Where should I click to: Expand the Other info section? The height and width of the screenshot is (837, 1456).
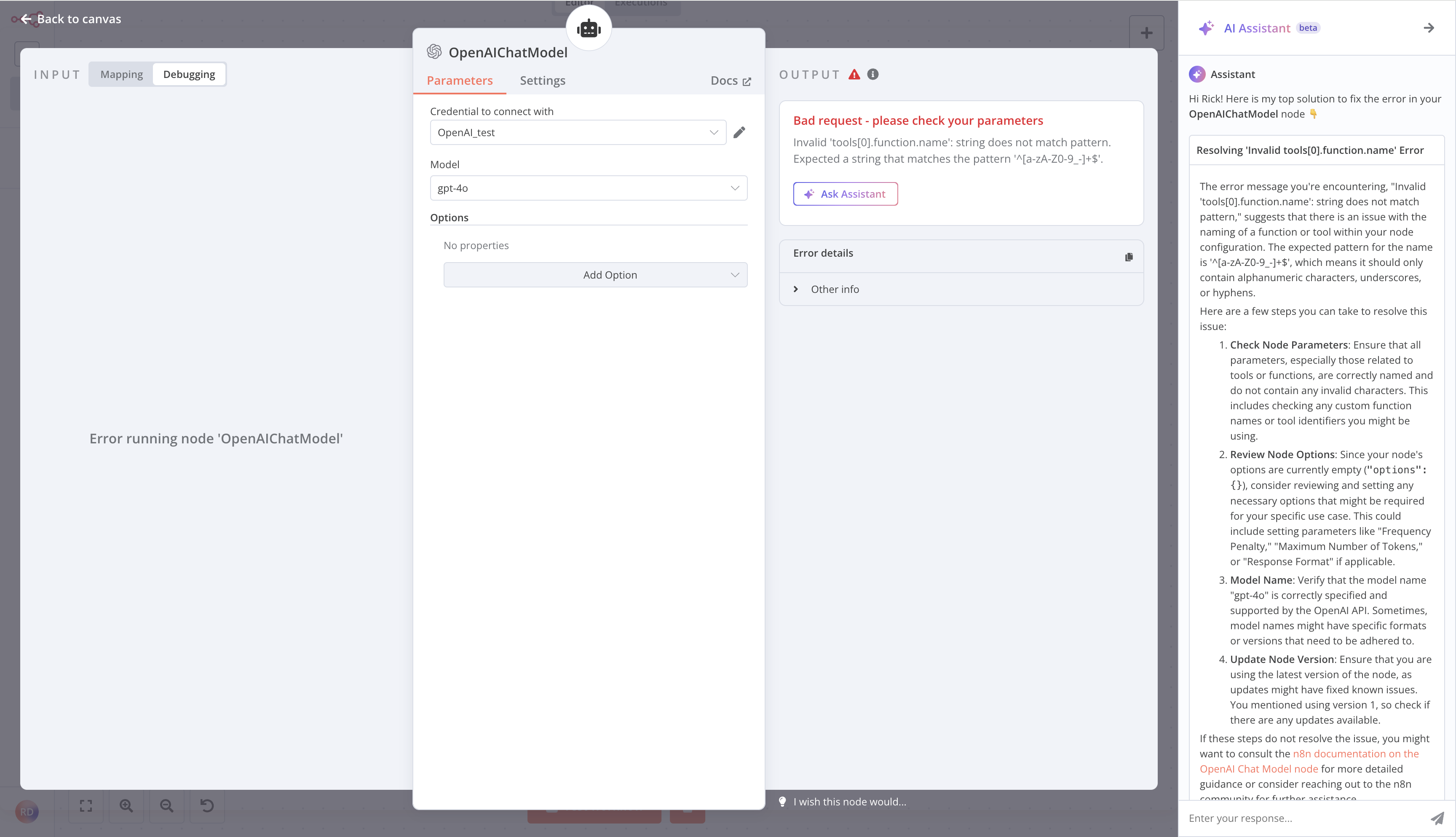(x=834, y=289)
